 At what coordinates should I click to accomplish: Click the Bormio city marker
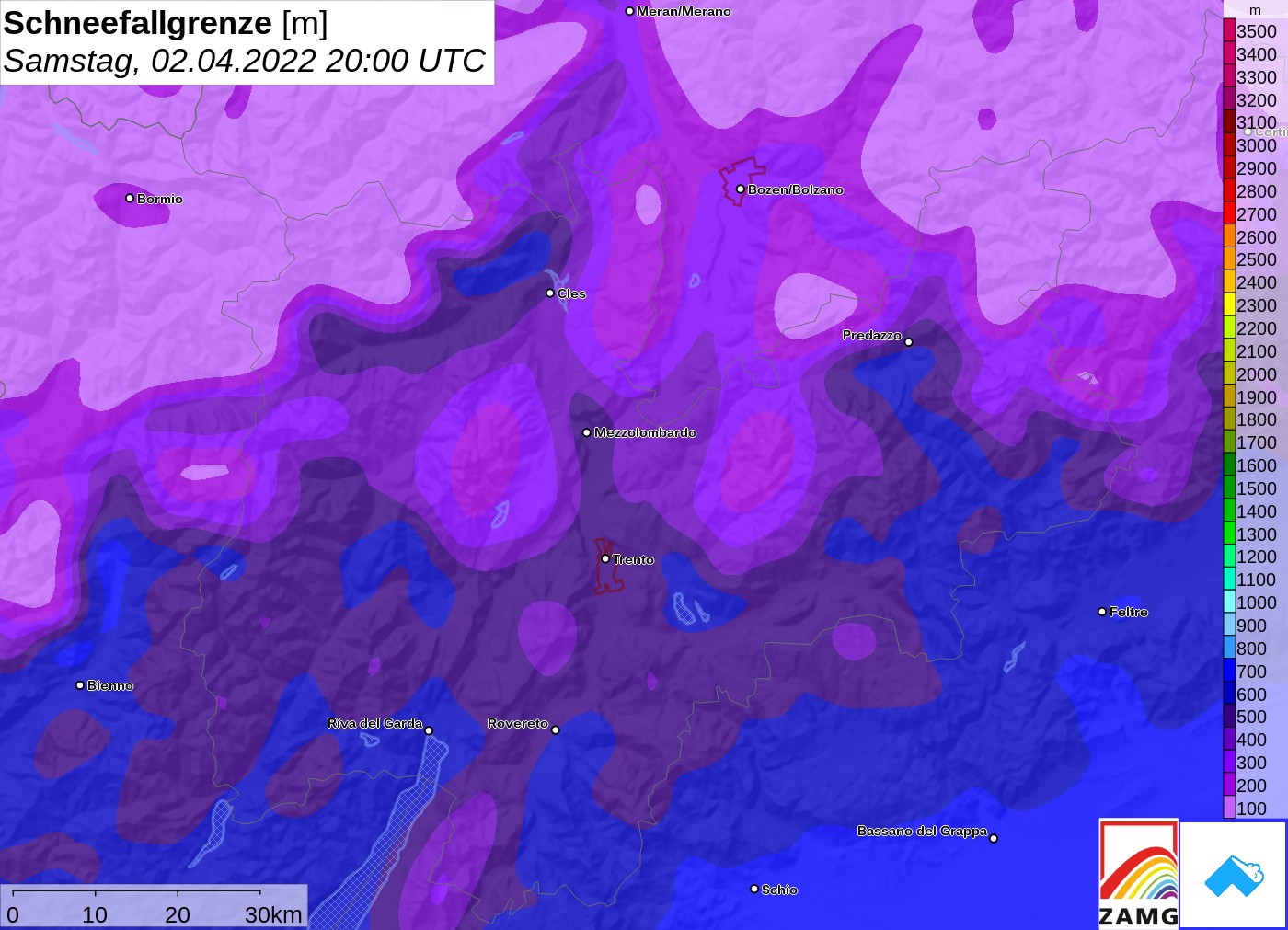[130, 198]
